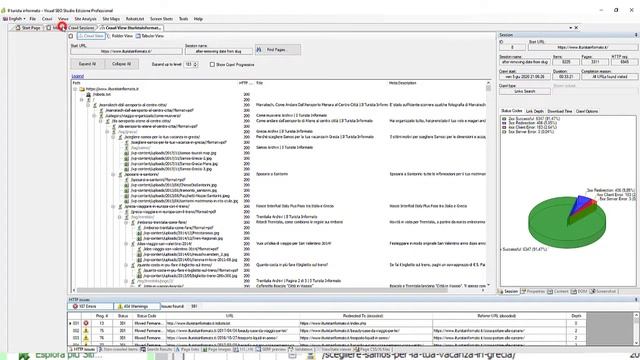The image size is (640, 360).
Task: Open the Site Analysis menu
Action: [x=85, y=19]
